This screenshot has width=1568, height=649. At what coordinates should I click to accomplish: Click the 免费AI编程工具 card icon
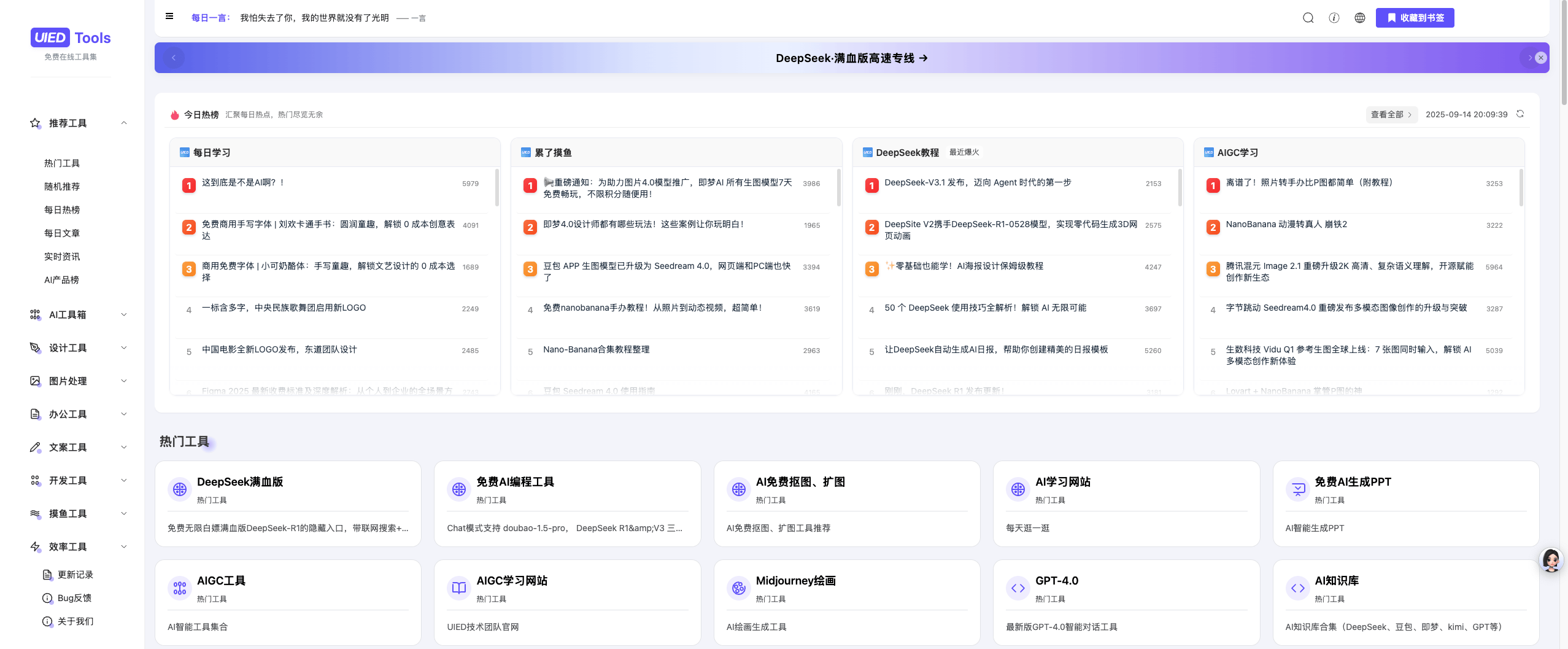tap(459, 489)
